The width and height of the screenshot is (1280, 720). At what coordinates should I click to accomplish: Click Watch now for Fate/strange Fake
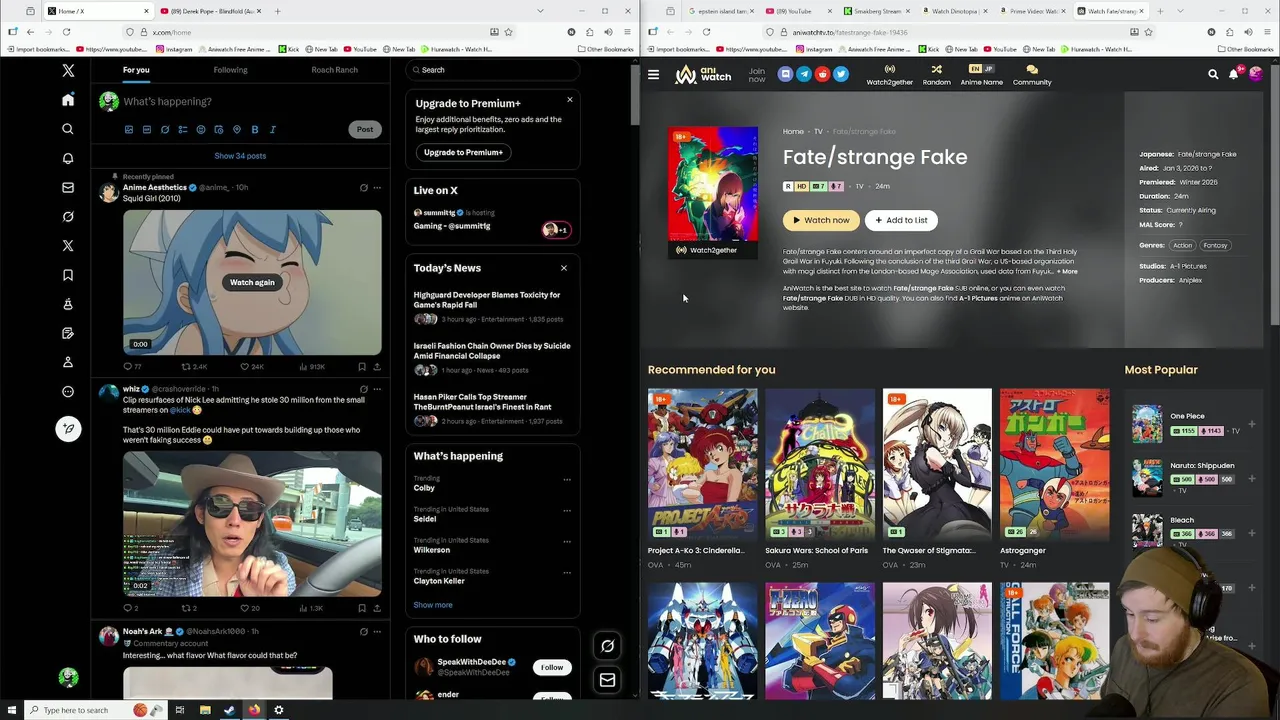821,220
